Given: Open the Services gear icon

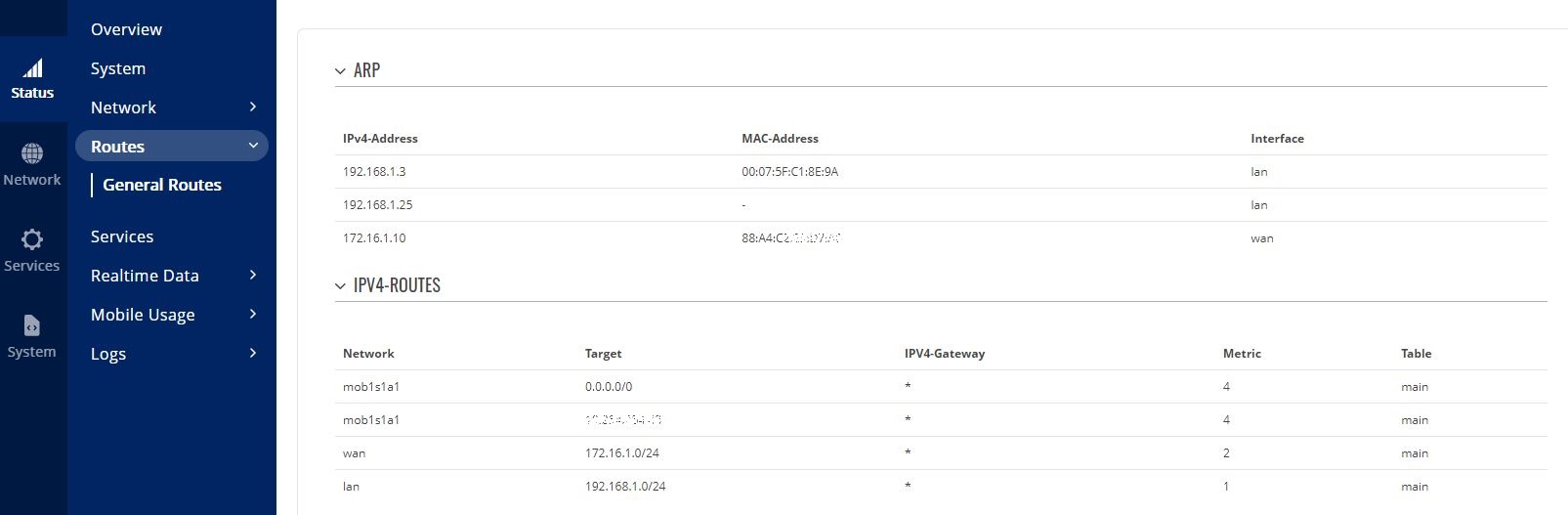Looking at the screenshot, I should [x=32, y=239].
